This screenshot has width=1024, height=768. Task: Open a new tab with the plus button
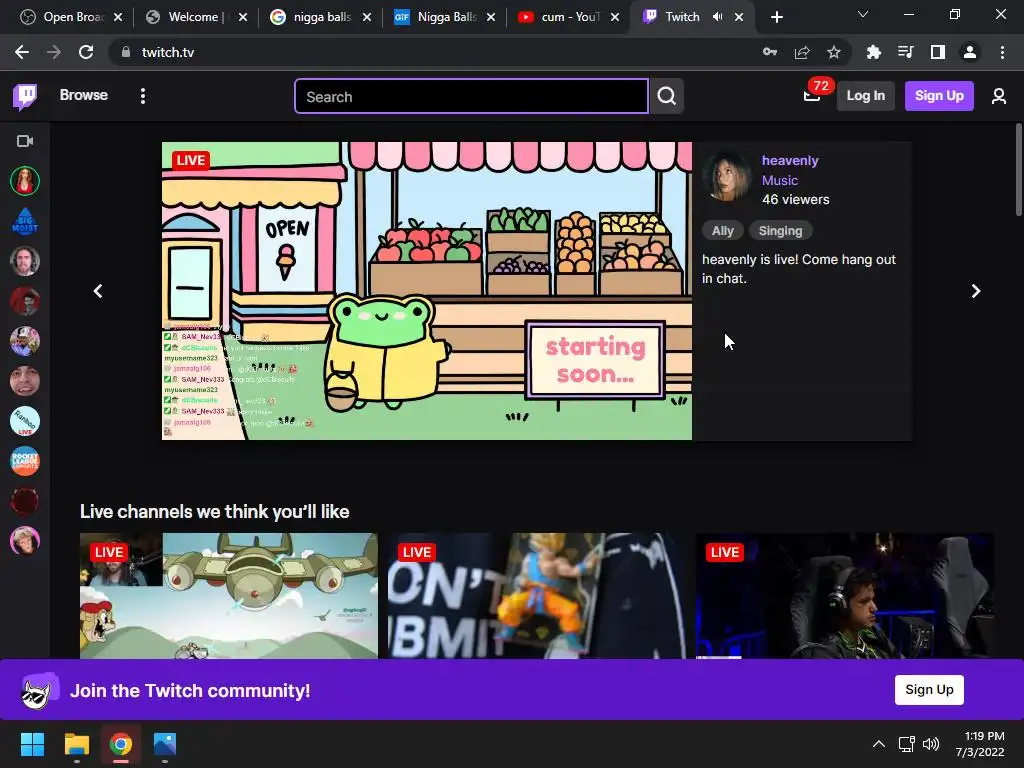coord(776,17)
